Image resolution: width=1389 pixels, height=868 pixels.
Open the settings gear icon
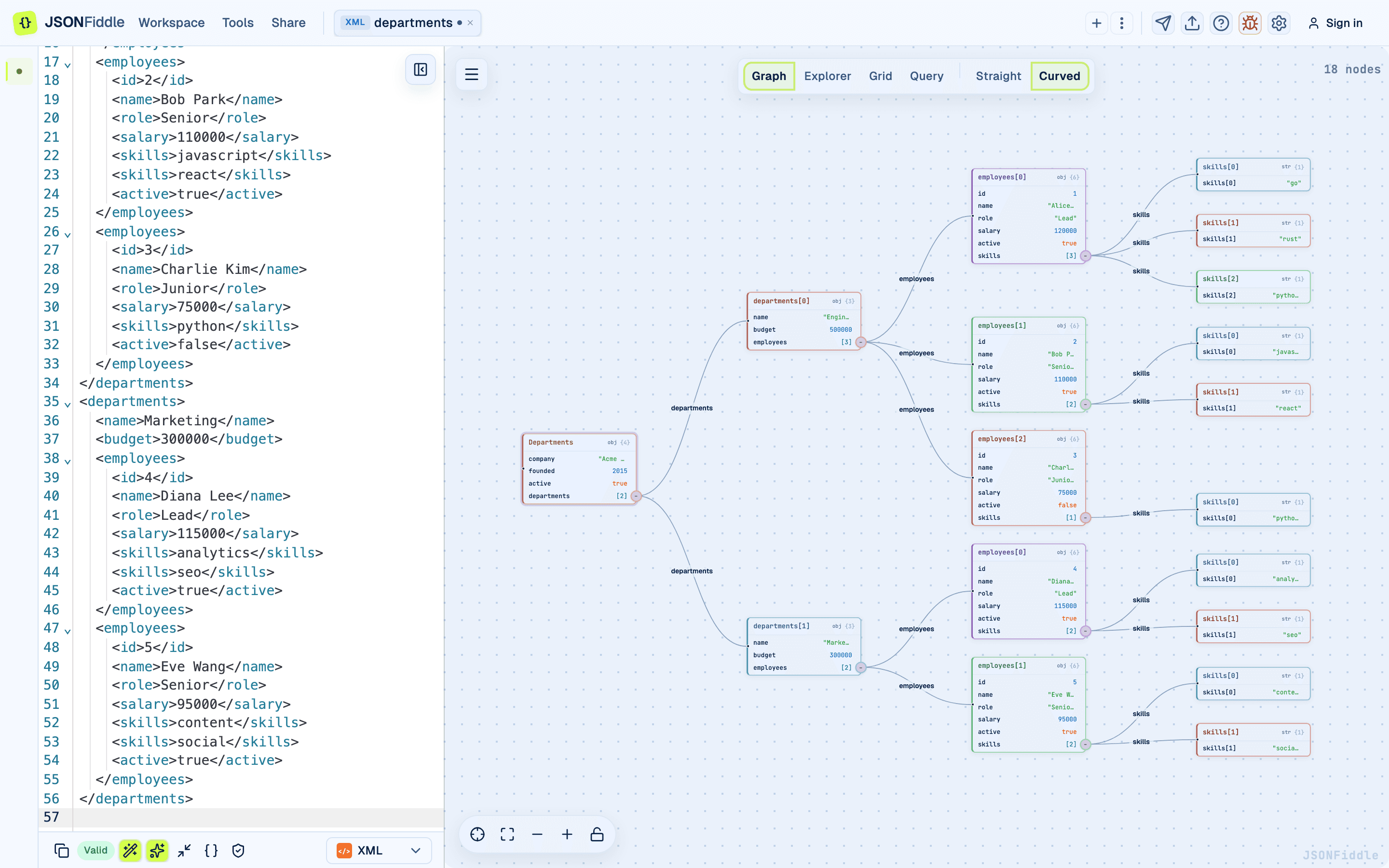[x=1279, y=23]
